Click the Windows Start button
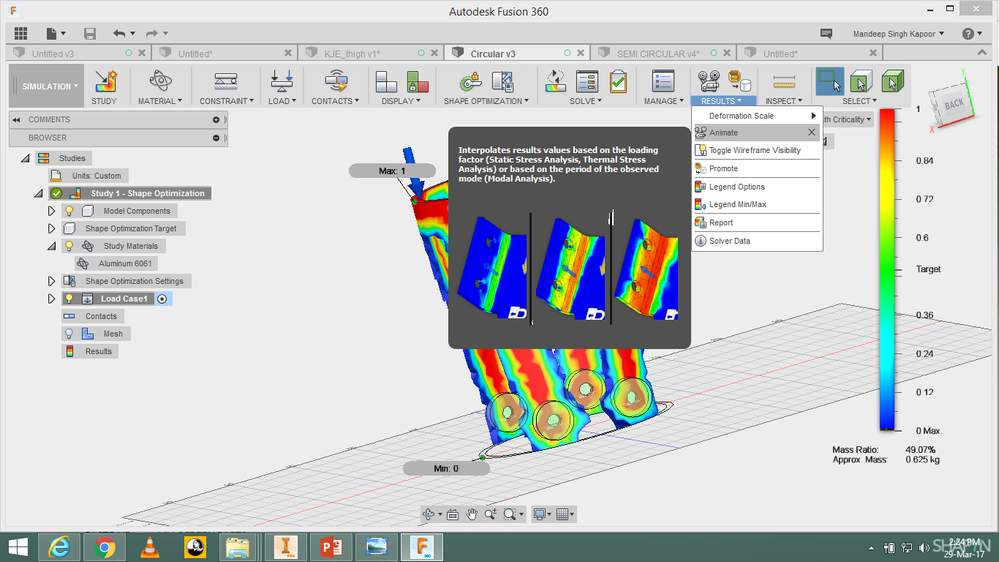Image resolution: width=999 pixels, height=562 pixels. tap(18, 547)
